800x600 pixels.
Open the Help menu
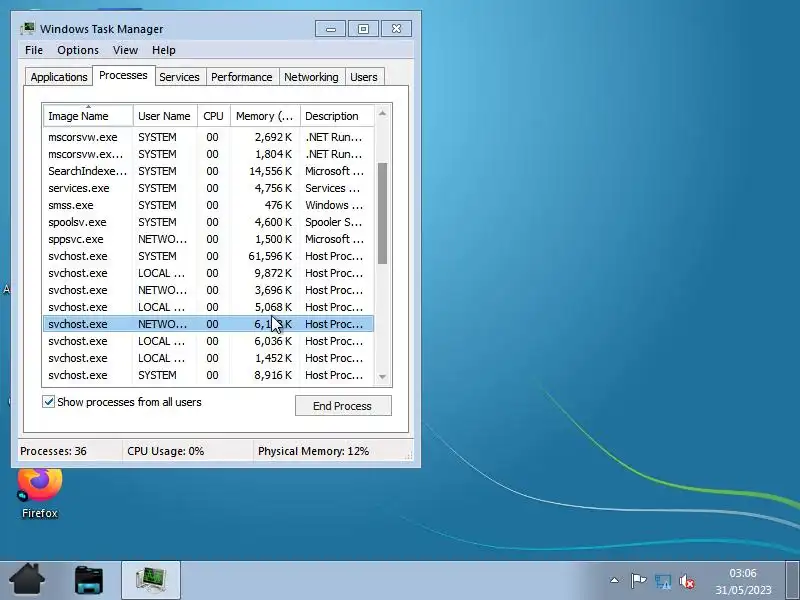[x=163, y=50]
